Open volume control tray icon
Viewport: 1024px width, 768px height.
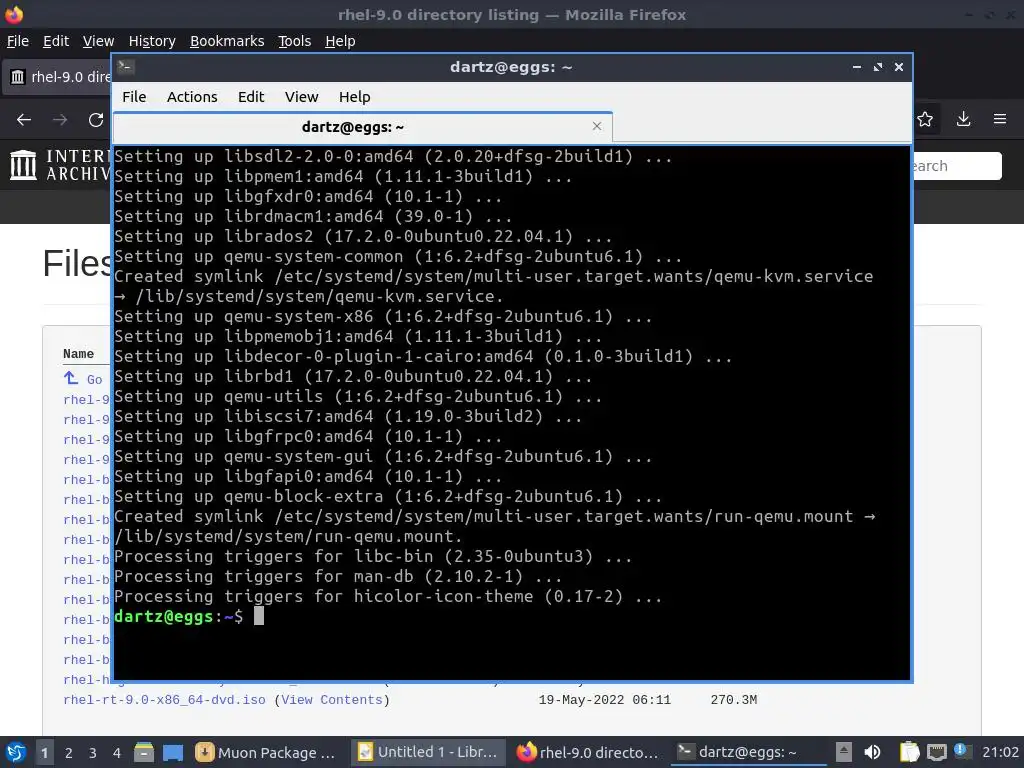[872, 752]
